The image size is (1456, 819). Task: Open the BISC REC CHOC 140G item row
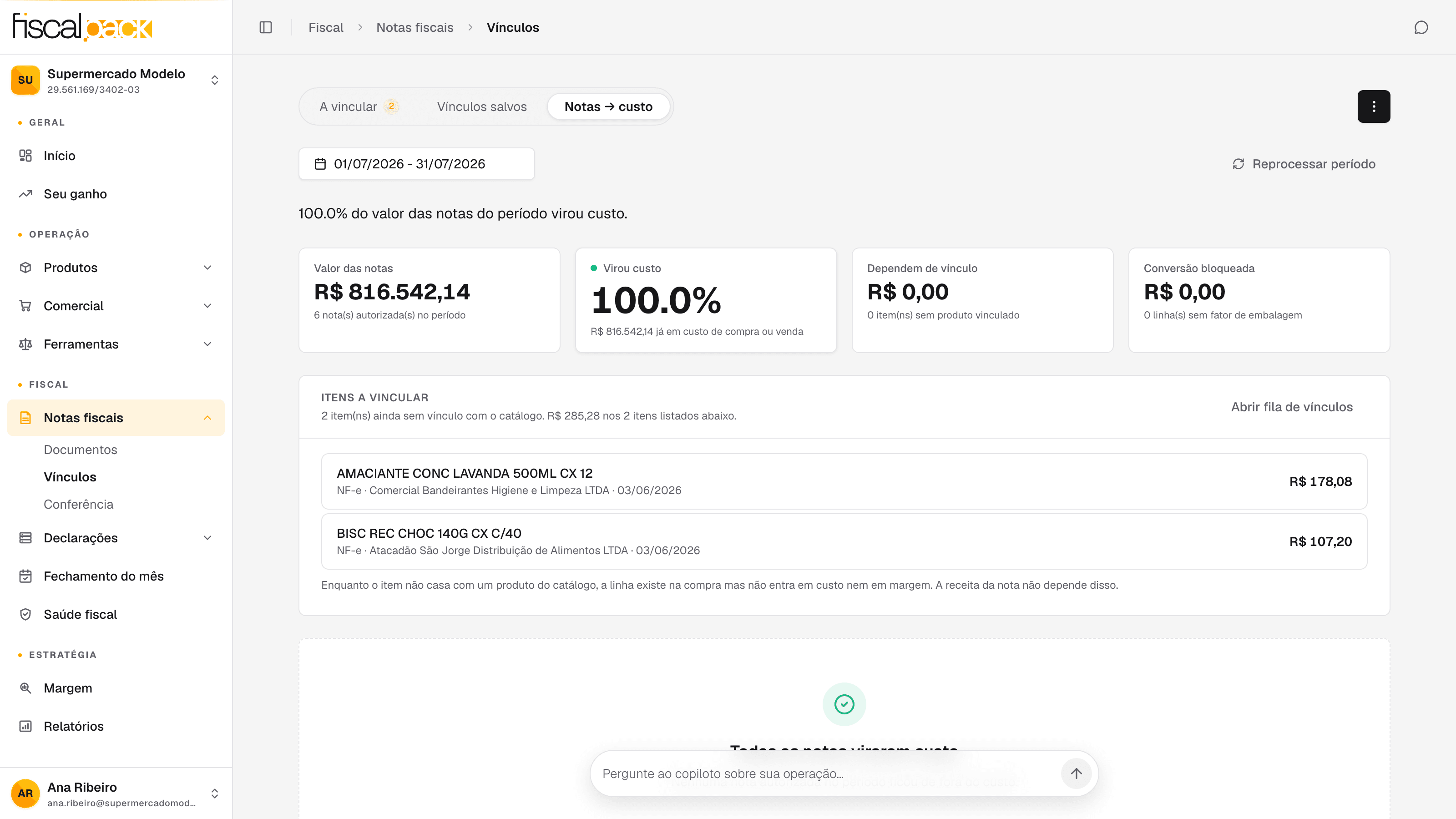point(844,541)
